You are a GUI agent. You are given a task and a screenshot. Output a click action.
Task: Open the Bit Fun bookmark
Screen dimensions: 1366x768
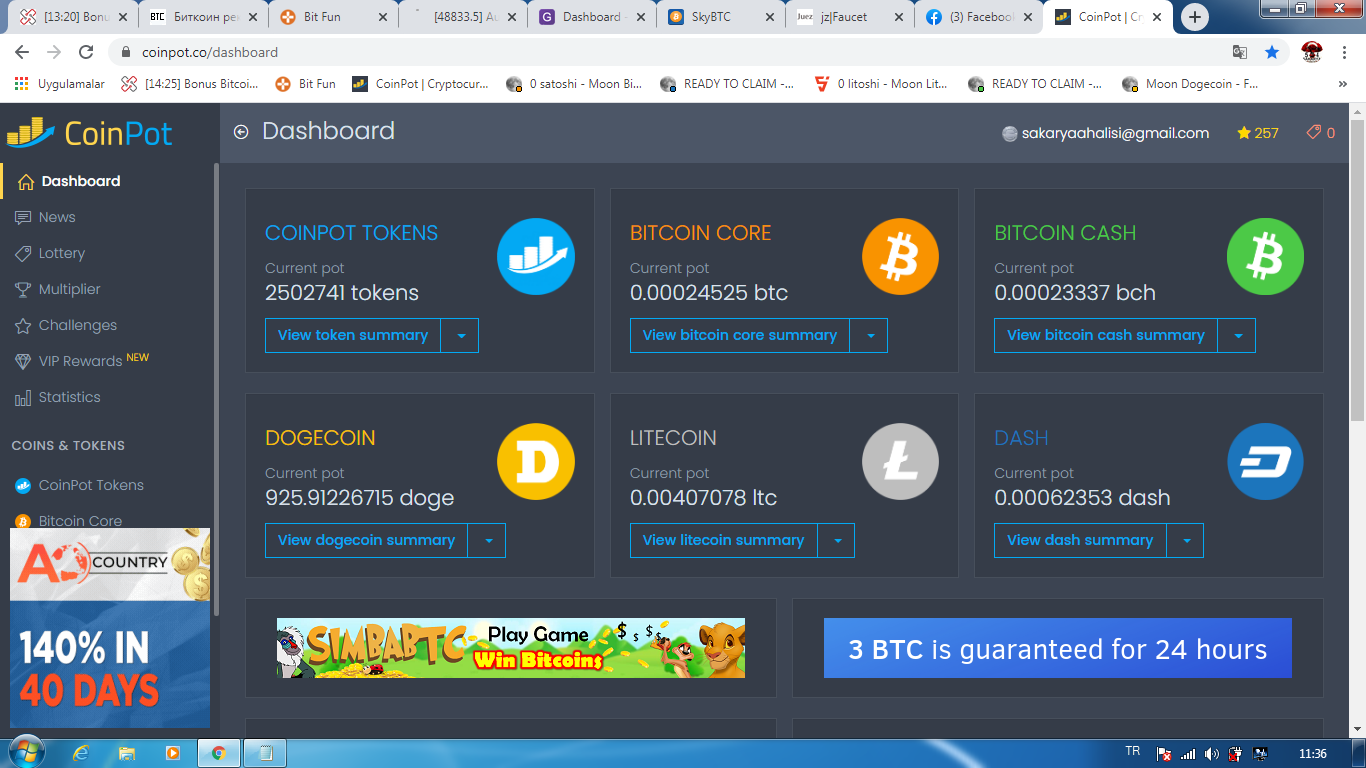pos(306,84)
